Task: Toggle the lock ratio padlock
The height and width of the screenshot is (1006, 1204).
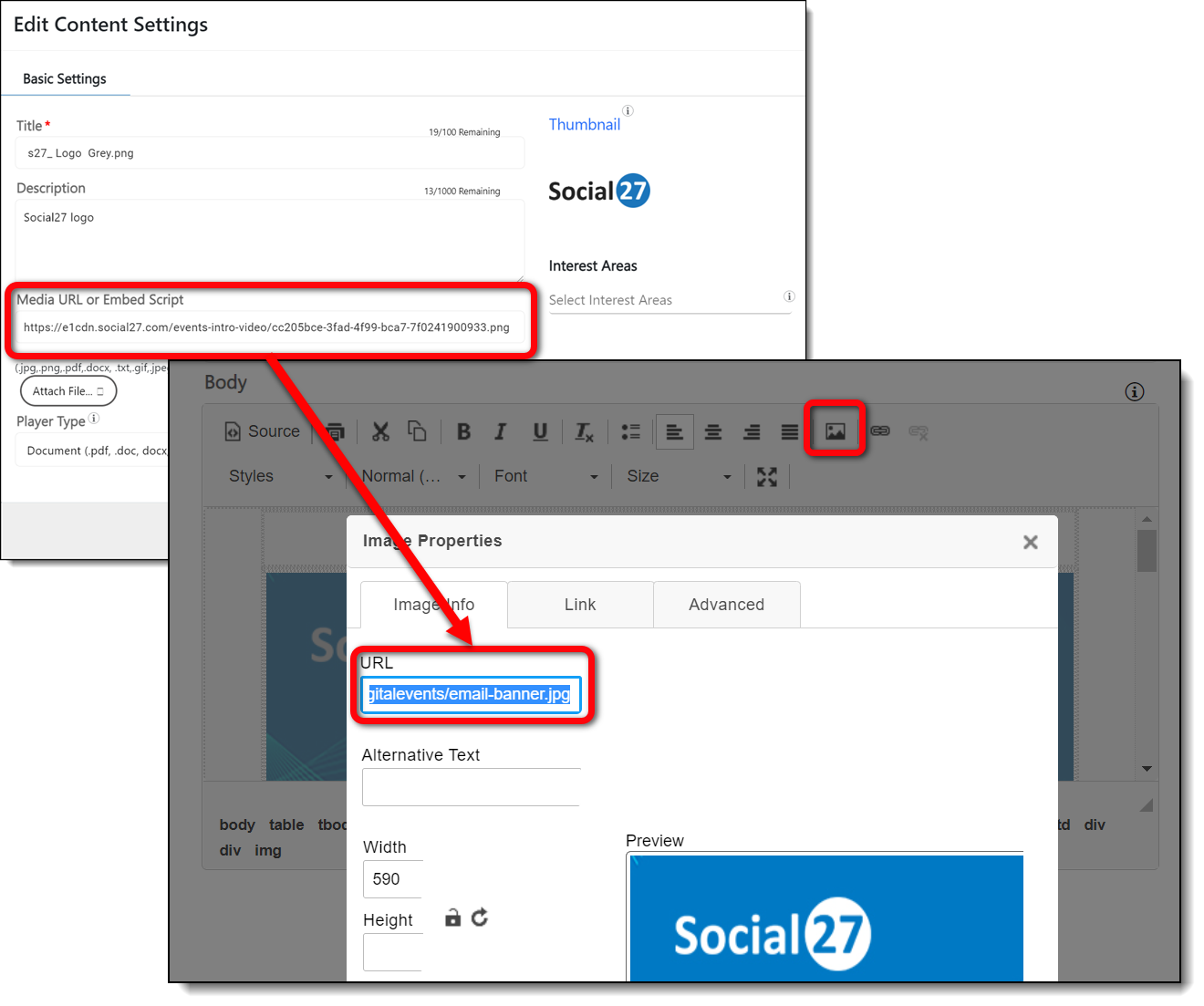Action: coord(452,918)
